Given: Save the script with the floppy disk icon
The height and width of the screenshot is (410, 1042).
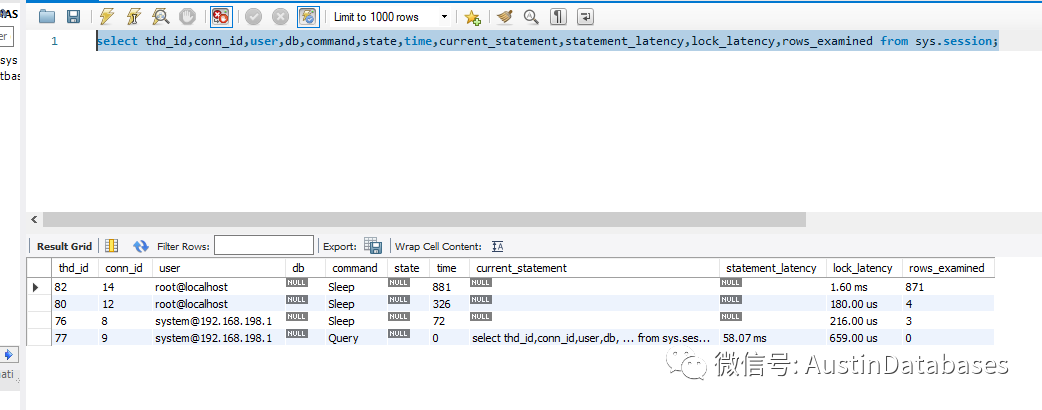Looking at the screenshot, I should [74, 17].
